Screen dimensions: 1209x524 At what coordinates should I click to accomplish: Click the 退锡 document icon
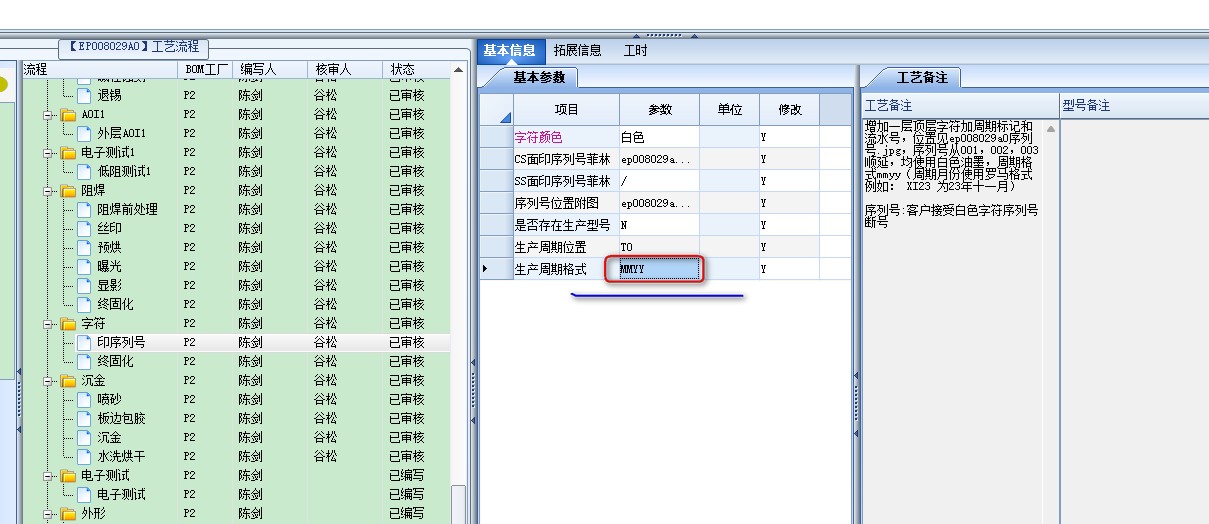pos(84,96)
